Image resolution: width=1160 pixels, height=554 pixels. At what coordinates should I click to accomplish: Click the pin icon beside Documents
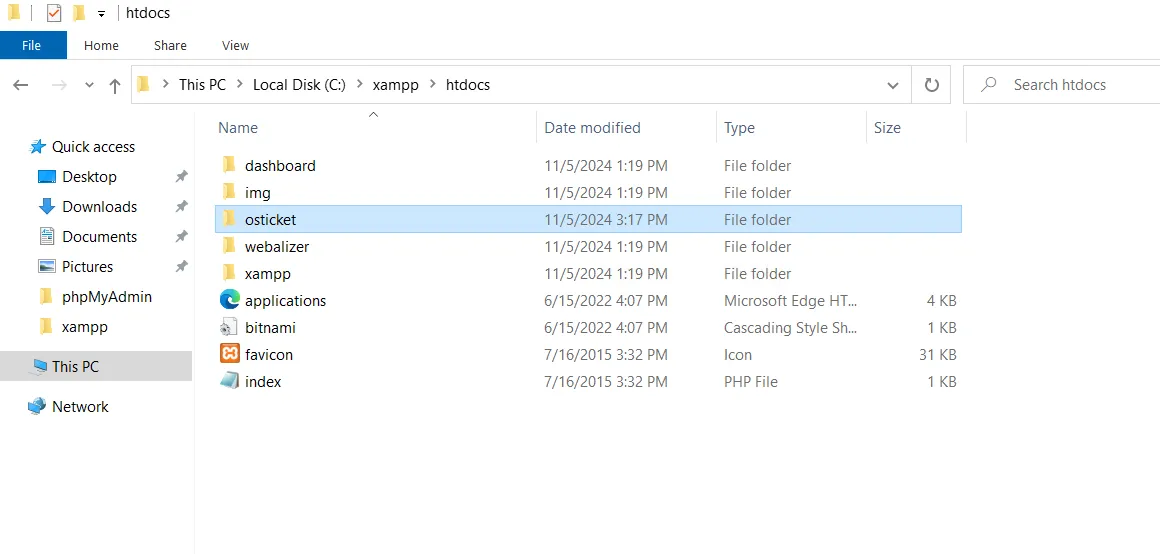tap(181, 237)
